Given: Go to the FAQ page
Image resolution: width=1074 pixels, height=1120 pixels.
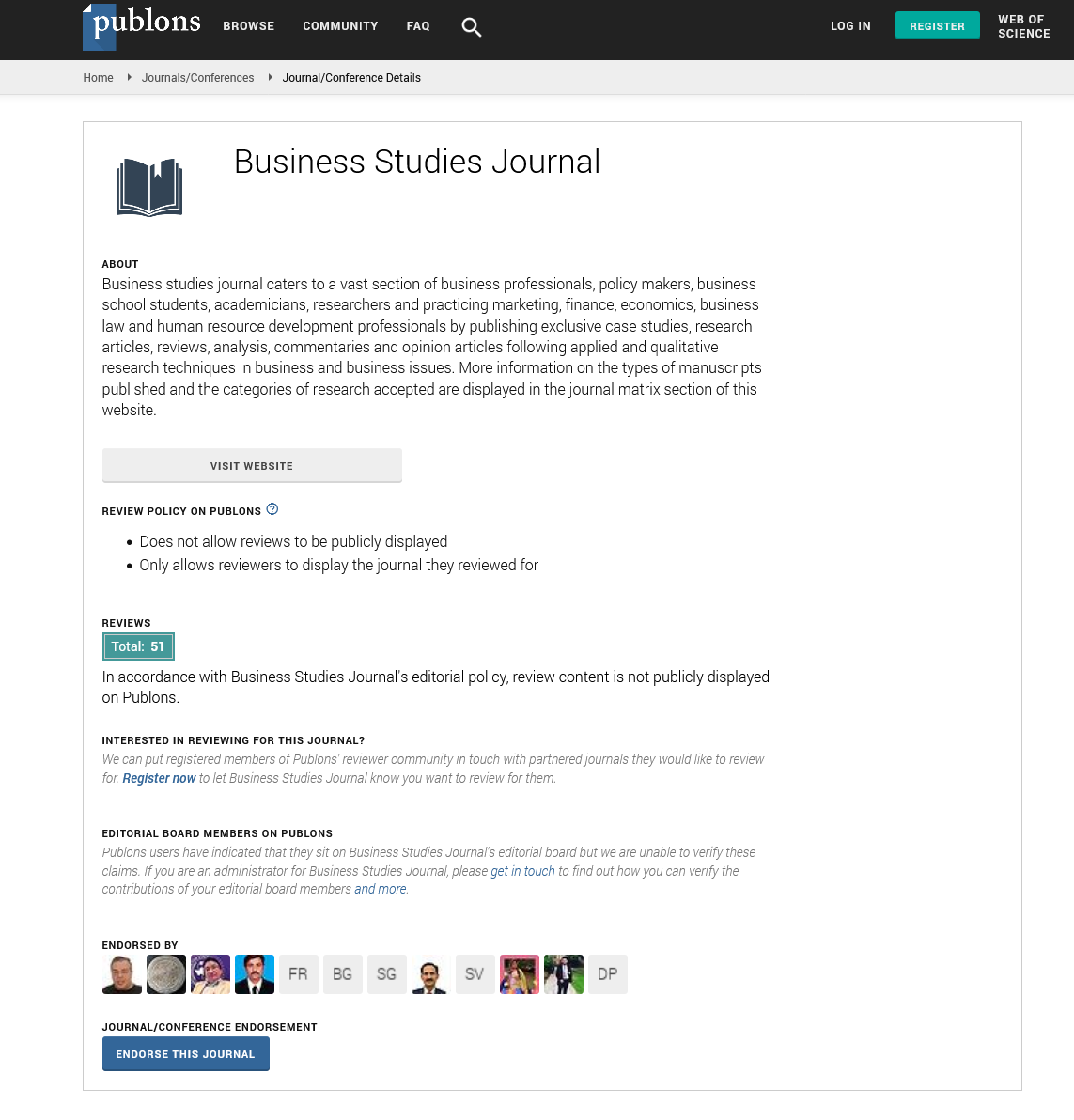Looking at the screenshot, I should click(x=418, y=26).
